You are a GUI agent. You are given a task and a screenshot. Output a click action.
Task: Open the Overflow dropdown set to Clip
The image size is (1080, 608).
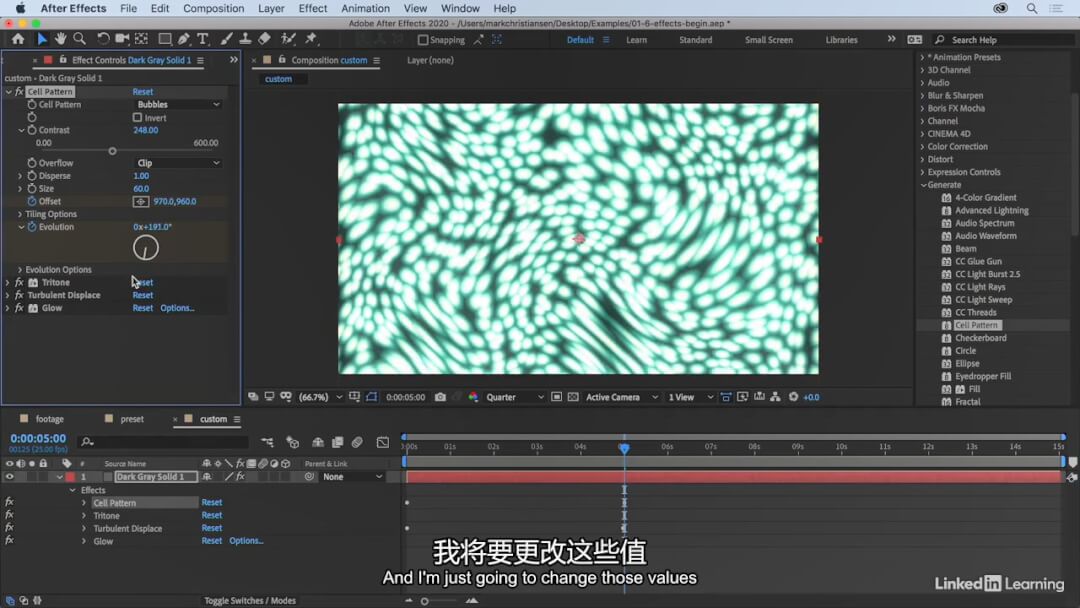(x=177, y=163)
